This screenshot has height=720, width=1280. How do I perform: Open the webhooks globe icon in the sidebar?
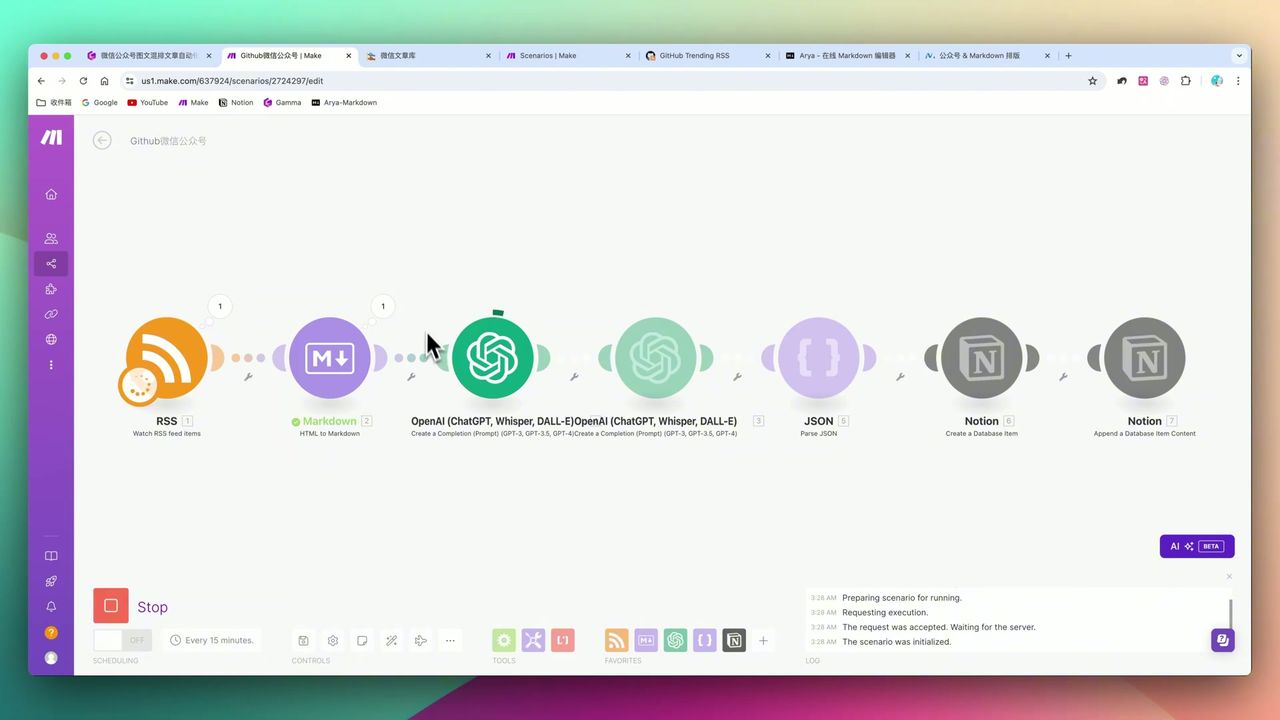[x=51, y=339]
